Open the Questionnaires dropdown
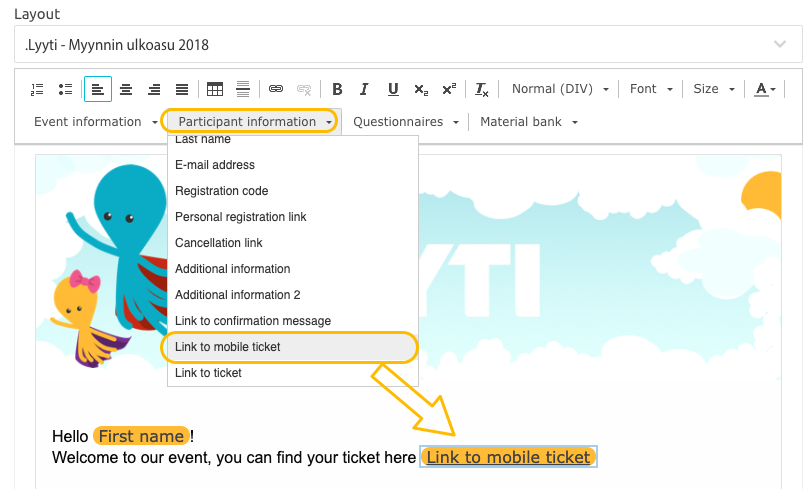This screenshot has height=489, width=809. (x=406, y=122)
